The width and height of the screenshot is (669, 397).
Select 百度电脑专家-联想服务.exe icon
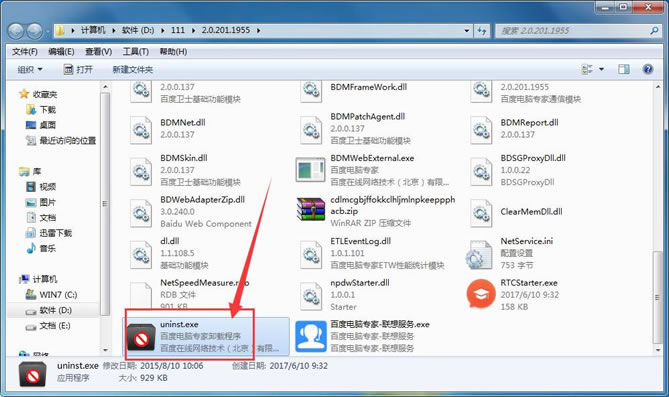[x=311, y=336]
